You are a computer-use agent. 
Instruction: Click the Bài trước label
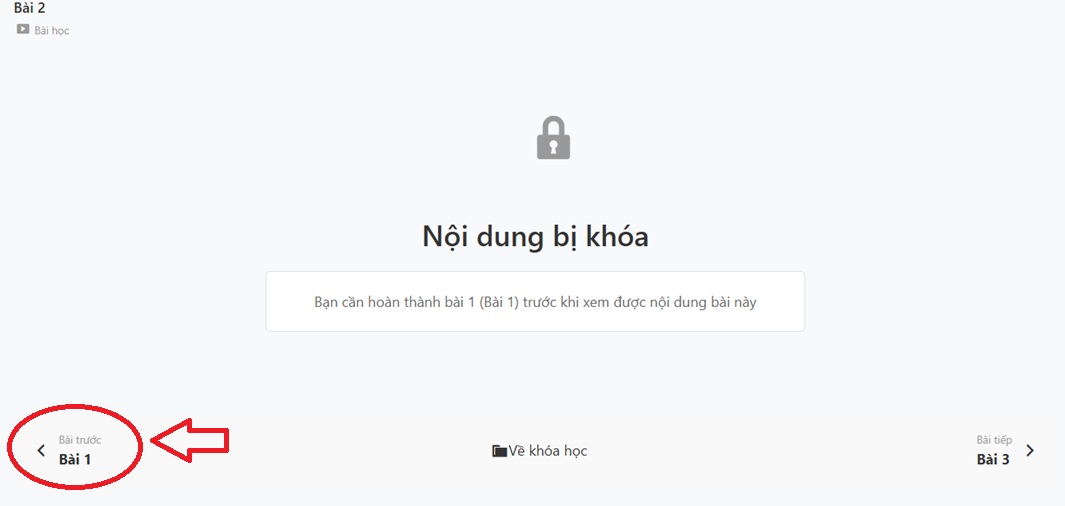(80, 440)
